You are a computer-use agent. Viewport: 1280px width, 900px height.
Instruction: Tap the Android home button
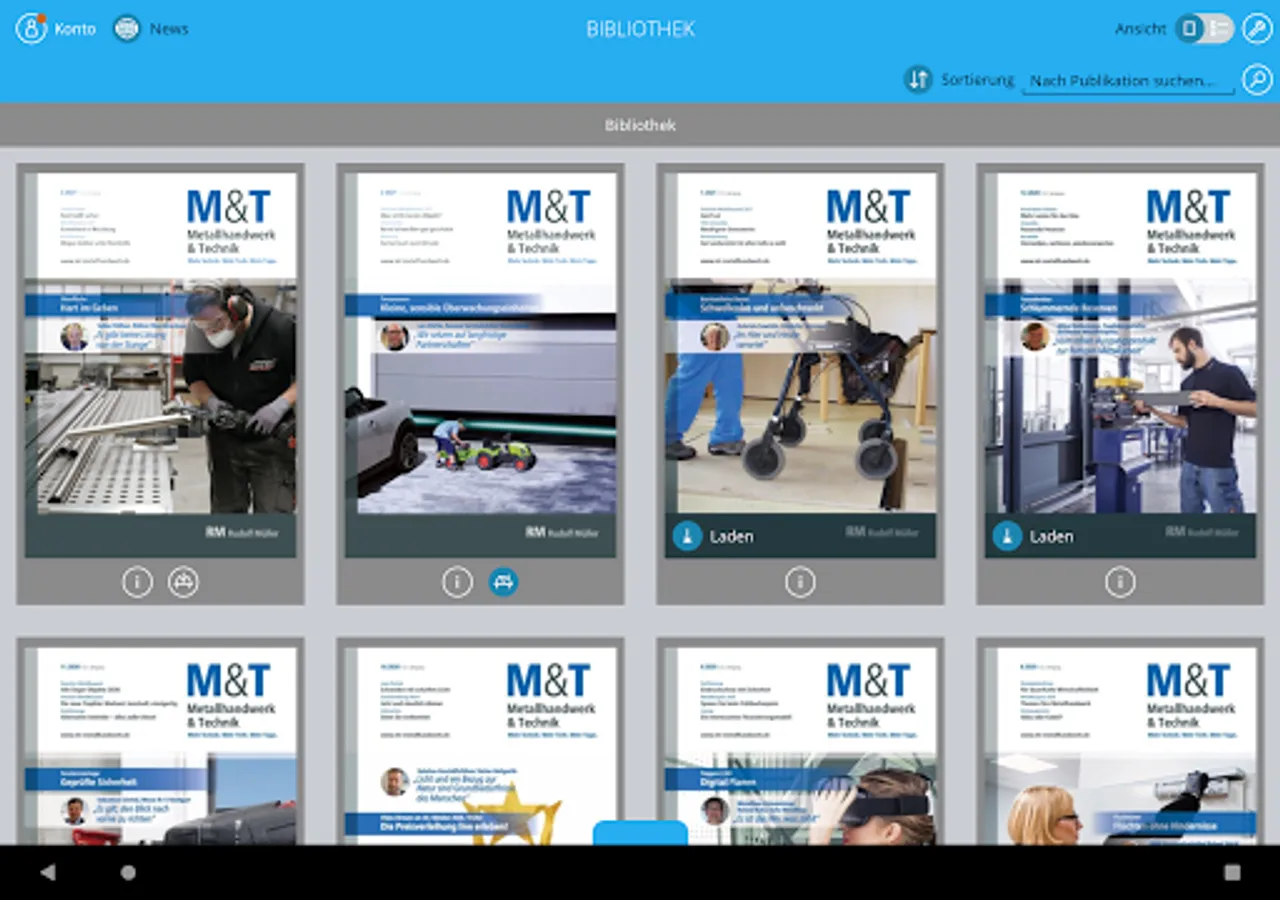(128, 872)
